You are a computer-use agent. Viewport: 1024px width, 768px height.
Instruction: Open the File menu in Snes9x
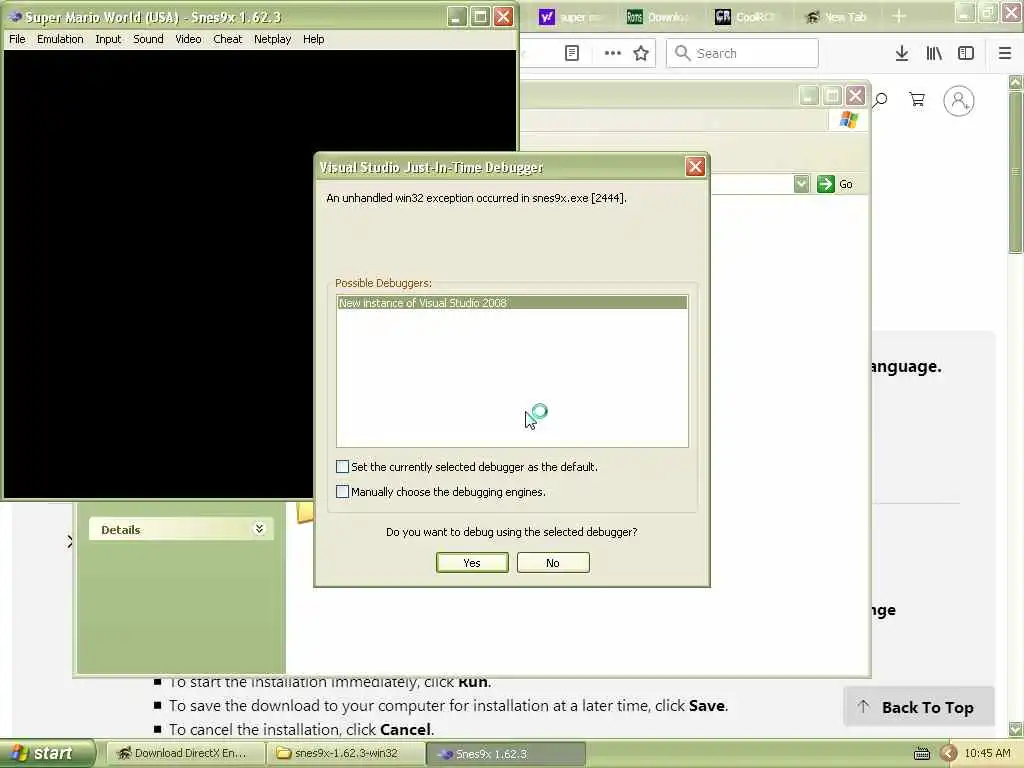pos(17,39)
